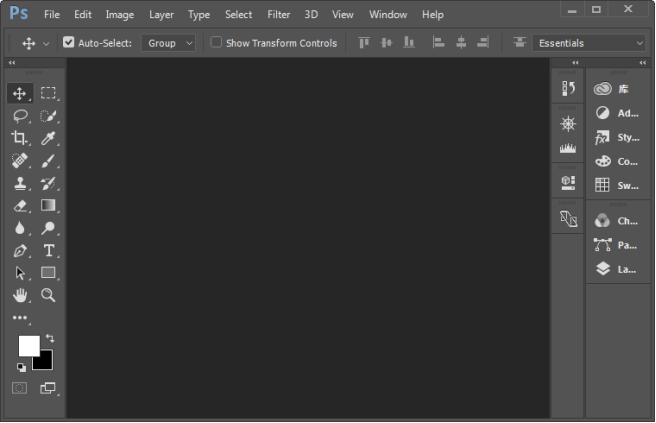Reset default foreground and background colors
Screen dimensions: 656x423
(21, 367)
